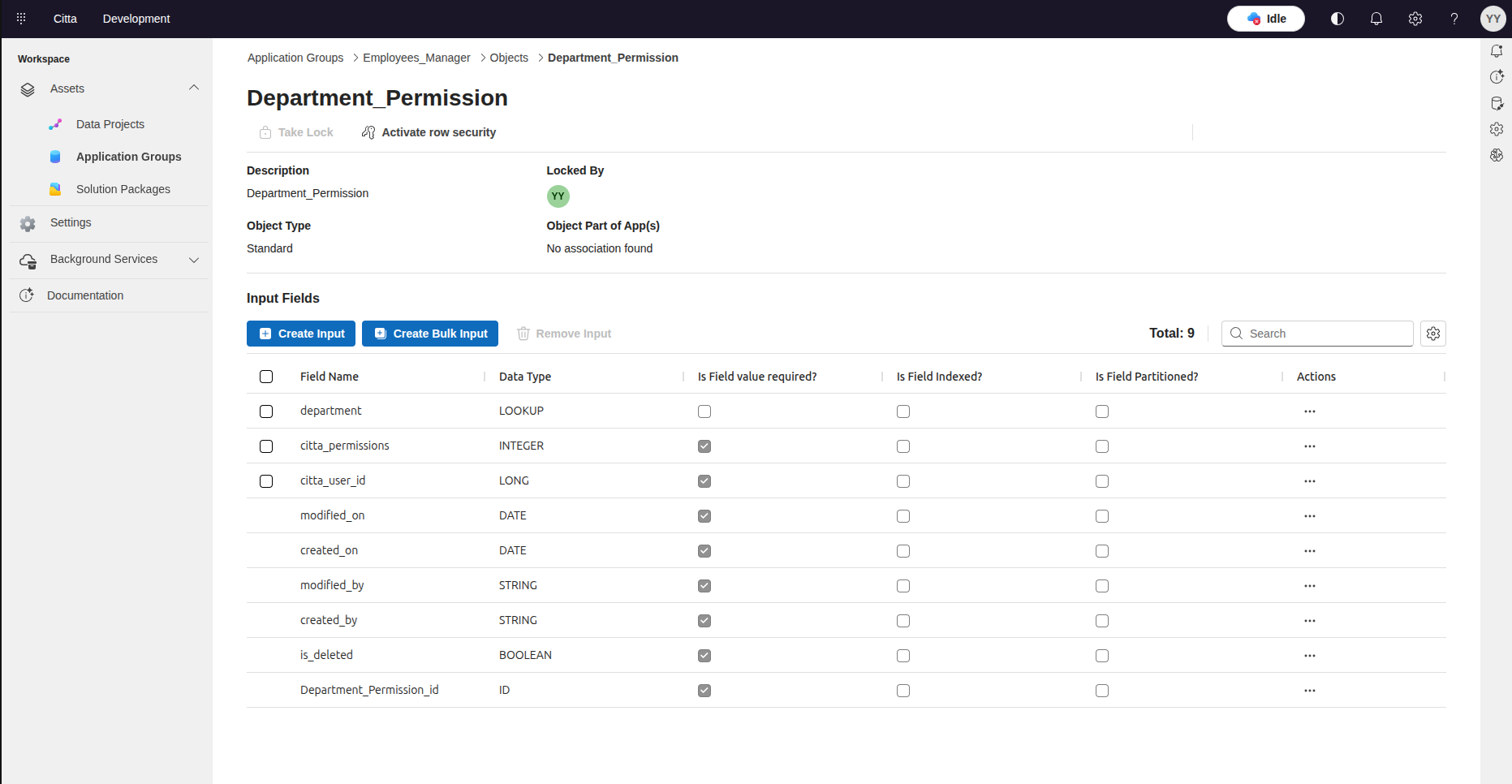Toggle the dark/light theme contrast icon
Image resolution: width=1512 pixels, height=784 pixels.
pos(1338,19)
